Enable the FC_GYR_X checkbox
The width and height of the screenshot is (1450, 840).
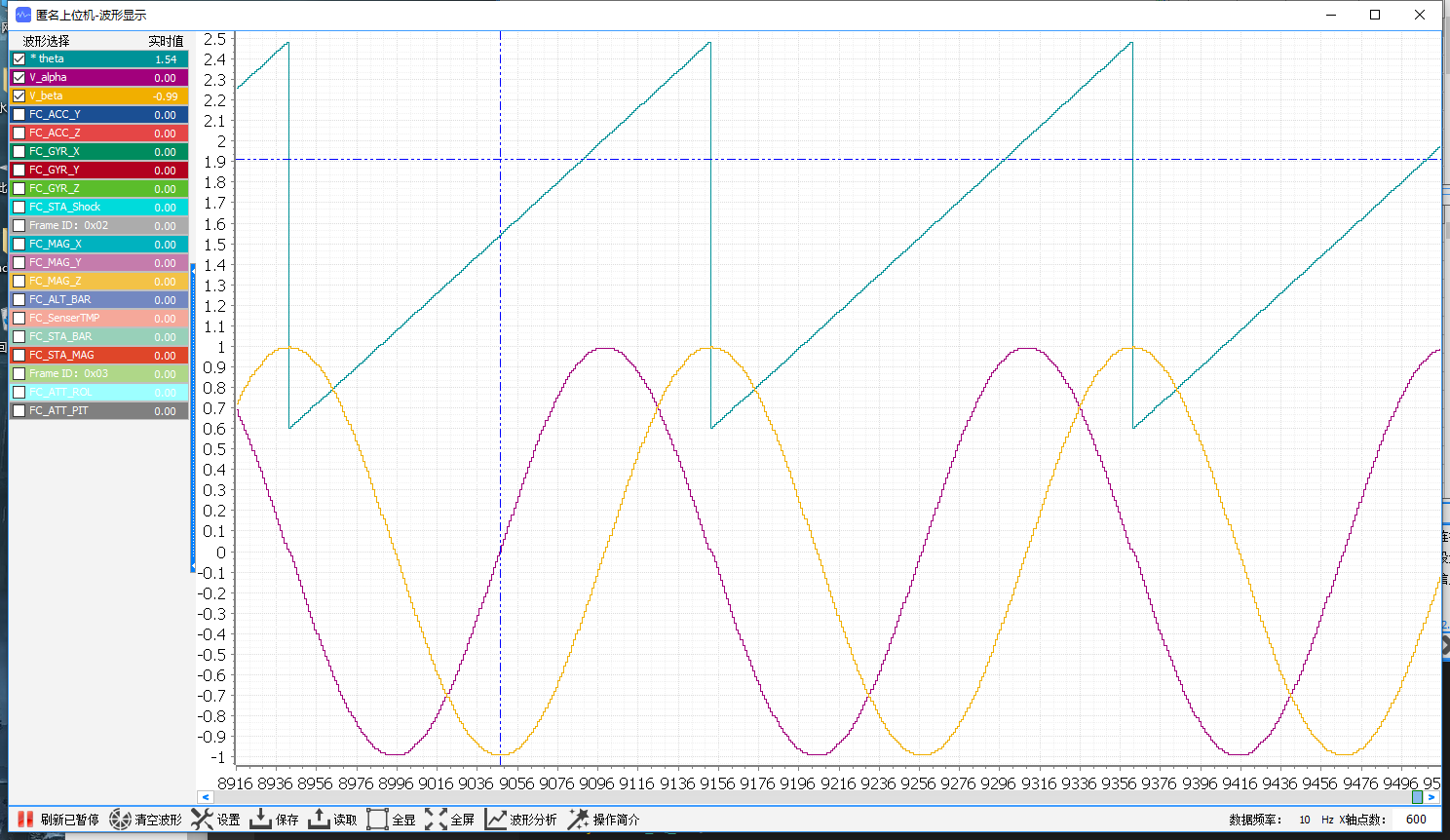[x=19, y=151]
